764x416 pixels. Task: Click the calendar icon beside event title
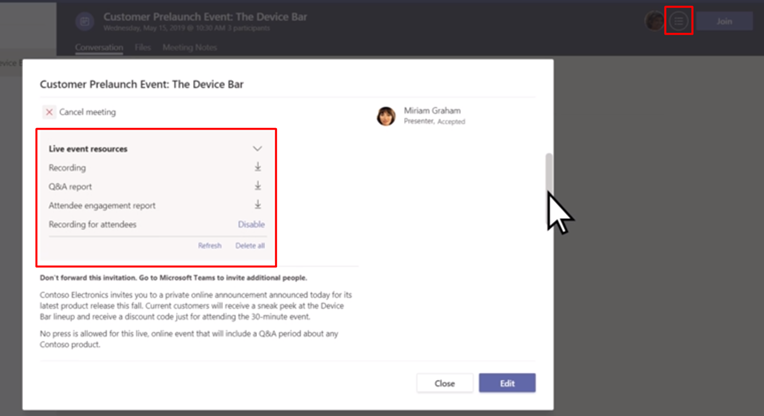click(85, 21)
